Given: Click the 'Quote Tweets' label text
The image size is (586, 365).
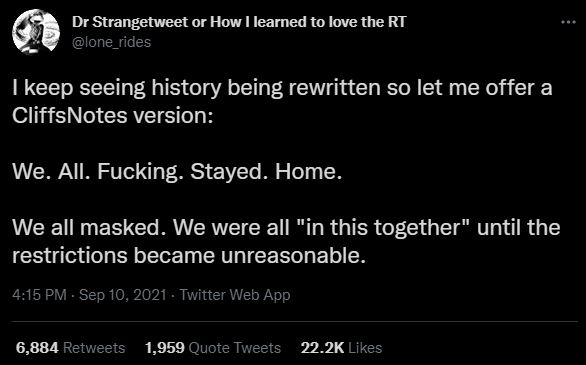Looking at the screenshot, I should pyautogui.click(x=235, y=348).
